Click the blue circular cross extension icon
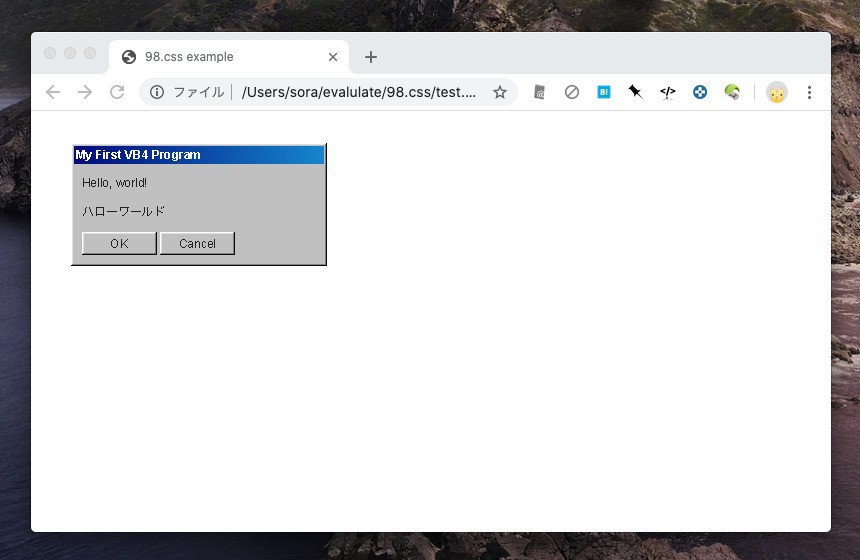Viewport: 860px width, 560px height. (700, 92)
